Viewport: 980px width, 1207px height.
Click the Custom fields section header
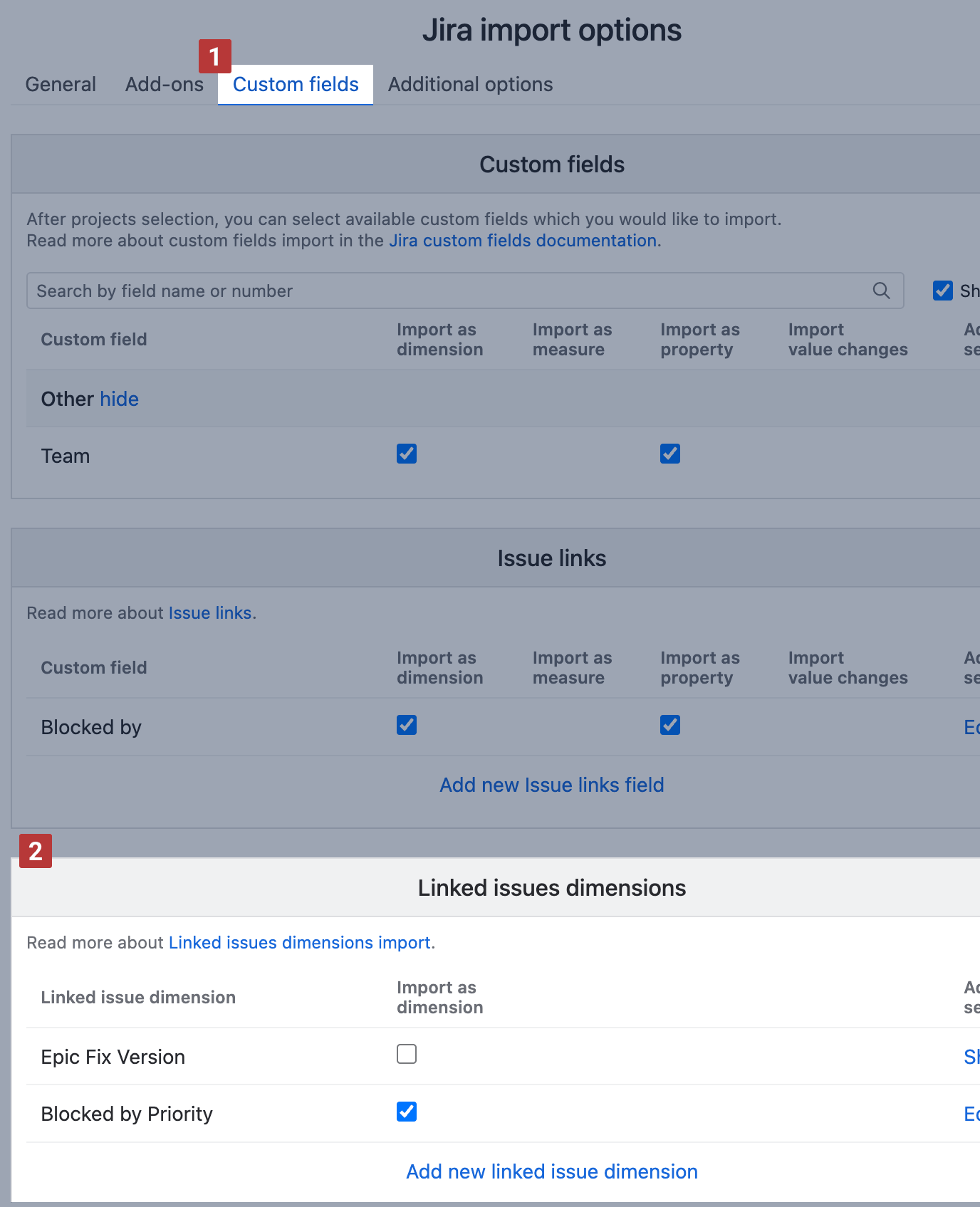pos(552,164)
